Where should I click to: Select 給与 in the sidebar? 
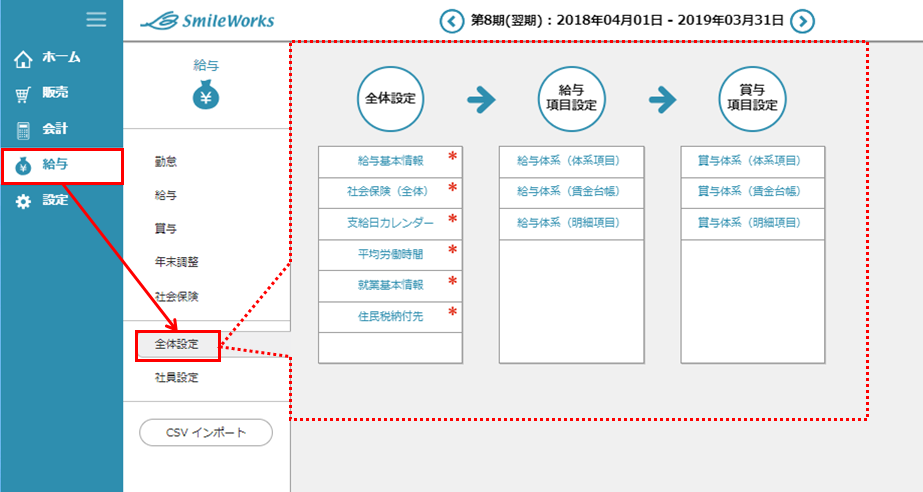[55, 164]
